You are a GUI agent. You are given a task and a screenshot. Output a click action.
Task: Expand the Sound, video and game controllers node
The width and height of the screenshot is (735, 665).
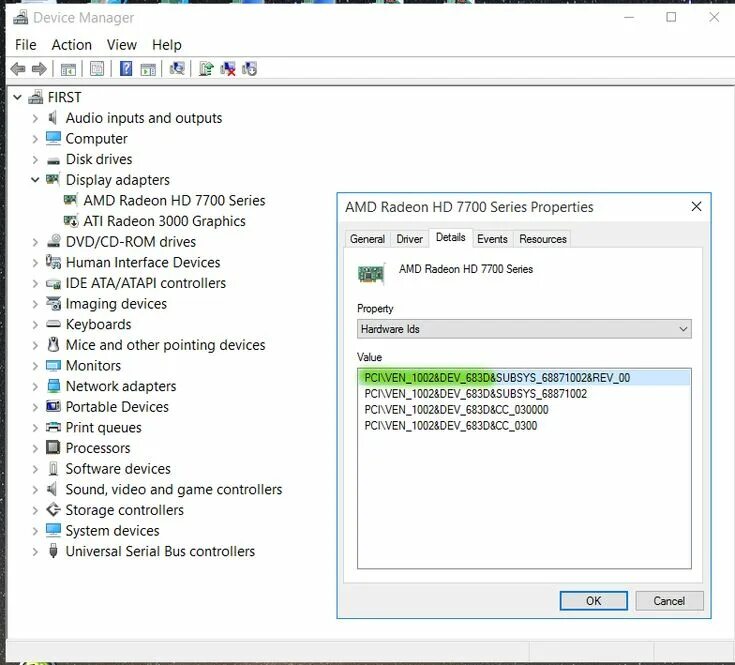(35, 490)
